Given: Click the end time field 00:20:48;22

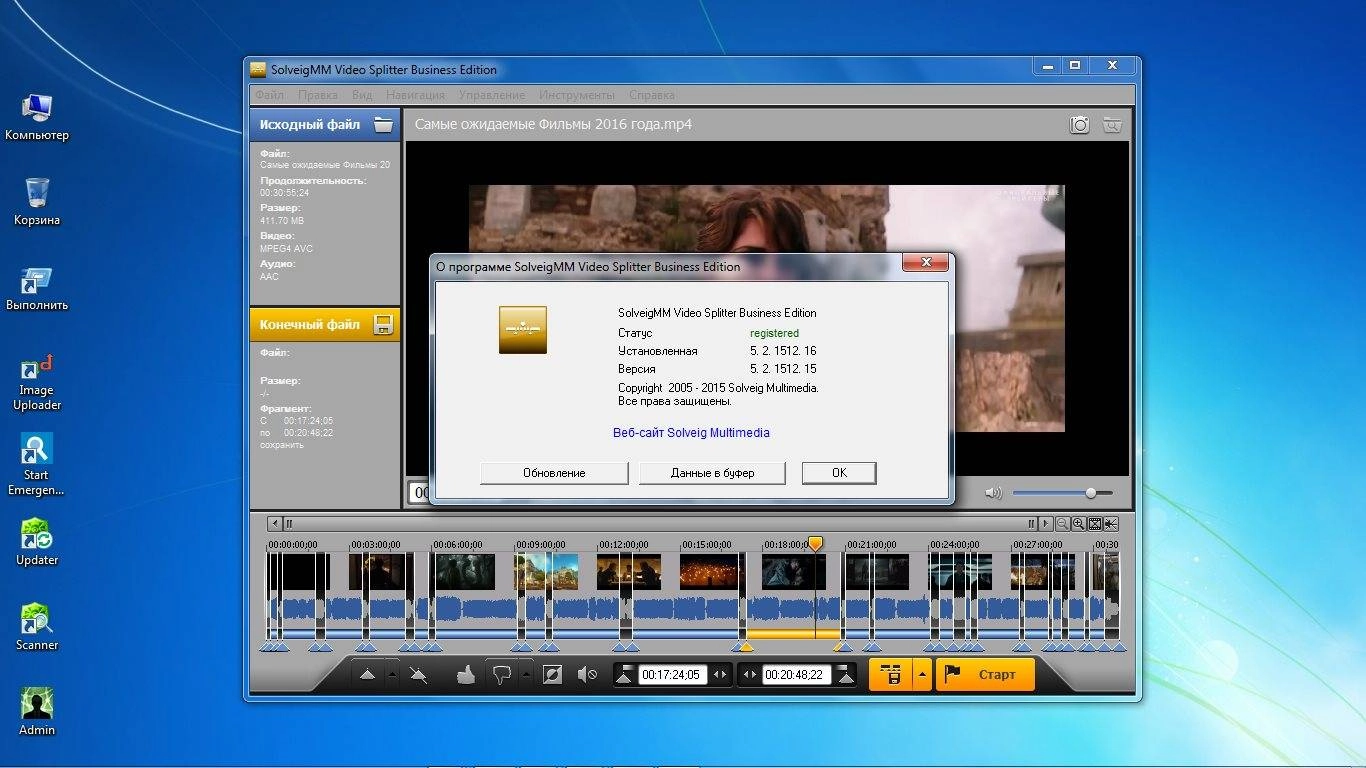Looking at the screenshot, I should coord(796,675).
